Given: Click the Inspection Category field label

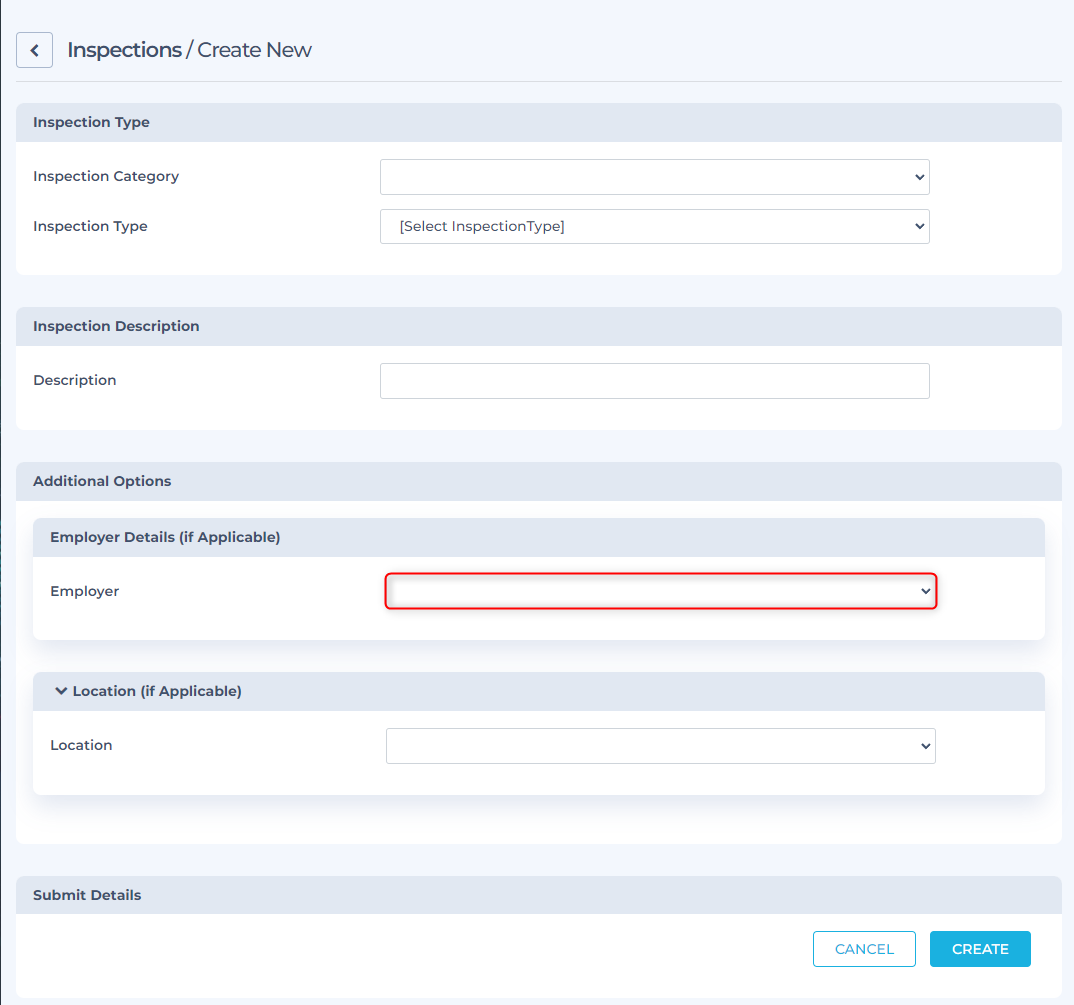Looking at the screenshot, I should pos(106,176).
